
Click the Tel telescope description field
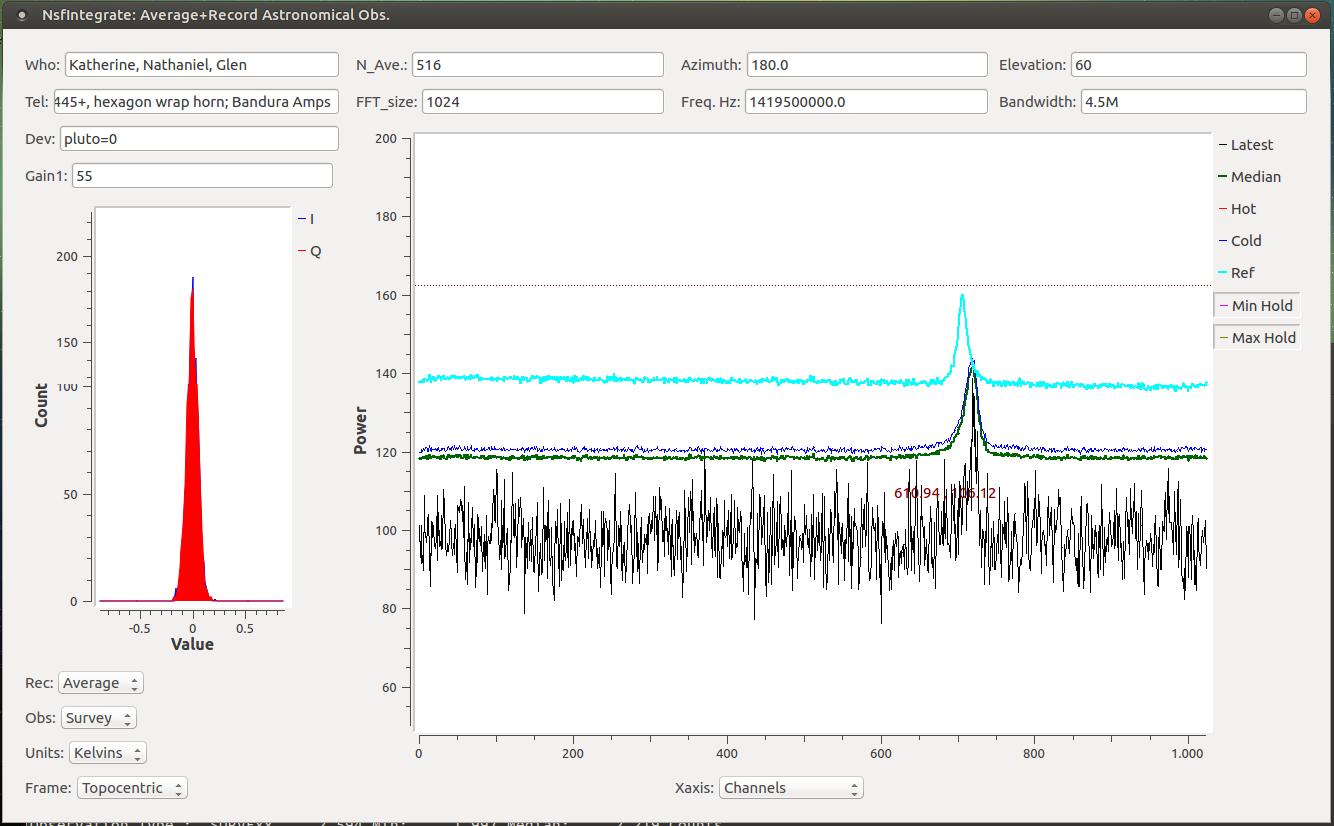coord(196,102)
